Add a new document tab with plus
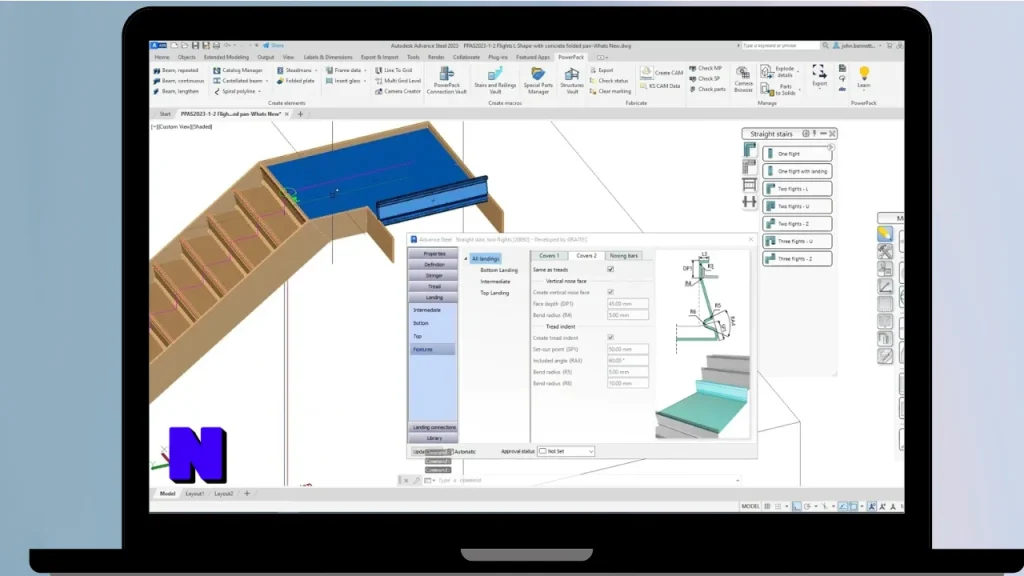Viewport: 1024px width, 576px height. [300, 114]
